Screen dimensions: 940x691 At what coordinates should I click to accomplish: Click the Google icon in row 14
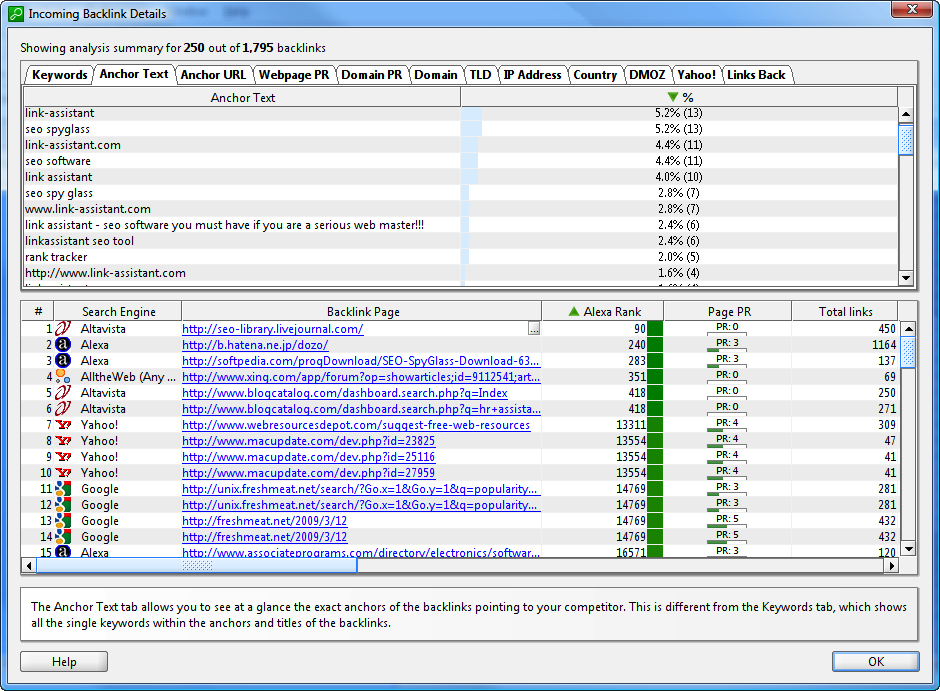[63, 537]
